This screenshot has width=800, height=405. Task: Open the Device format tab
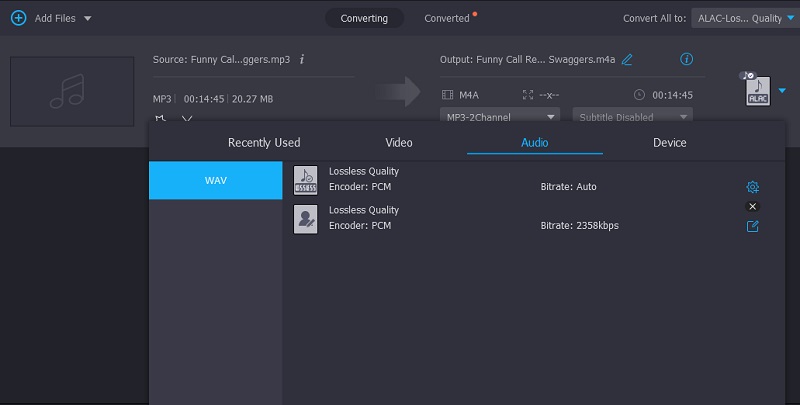669,143
